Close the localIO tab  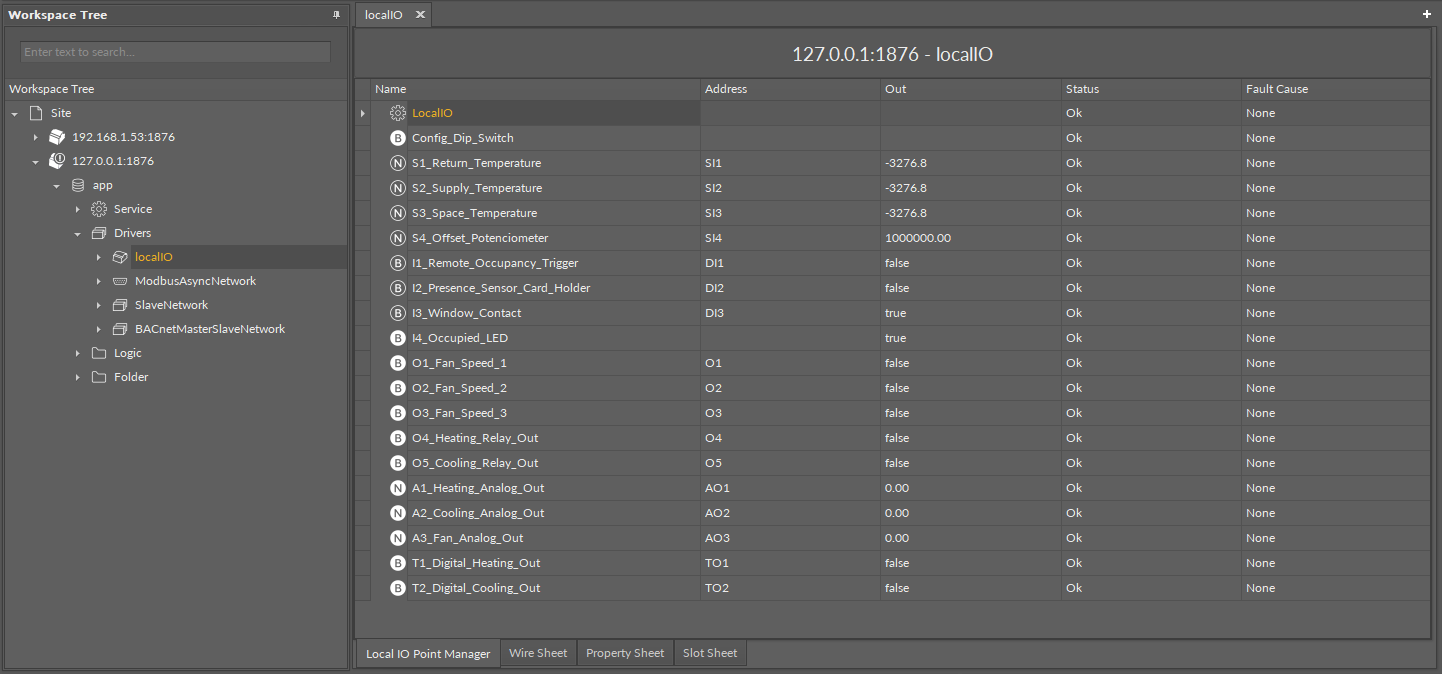[420, 14]
